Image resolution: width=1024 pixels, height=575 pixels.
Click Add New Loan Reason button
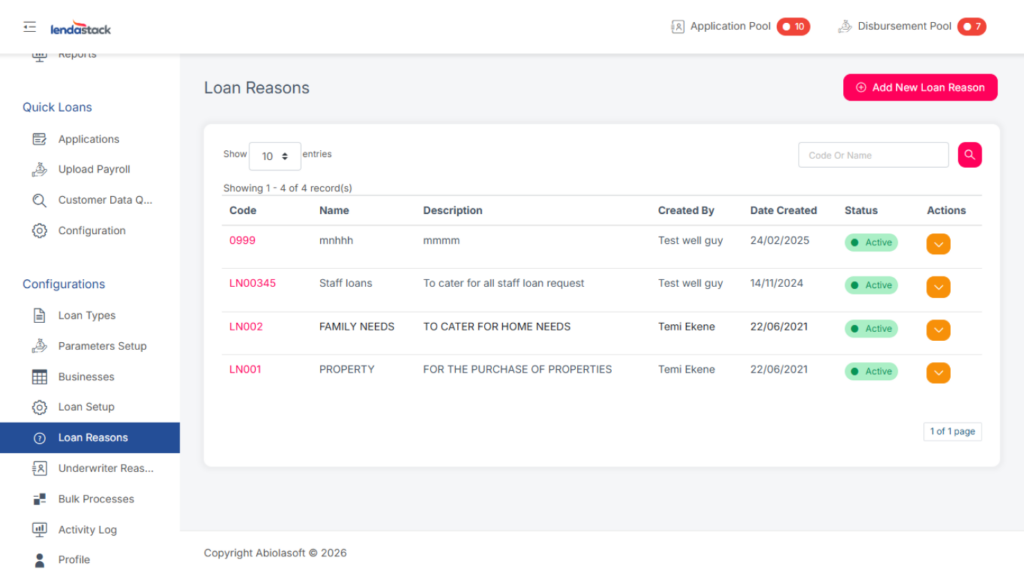pyautogui.click(x=919, y=88)
